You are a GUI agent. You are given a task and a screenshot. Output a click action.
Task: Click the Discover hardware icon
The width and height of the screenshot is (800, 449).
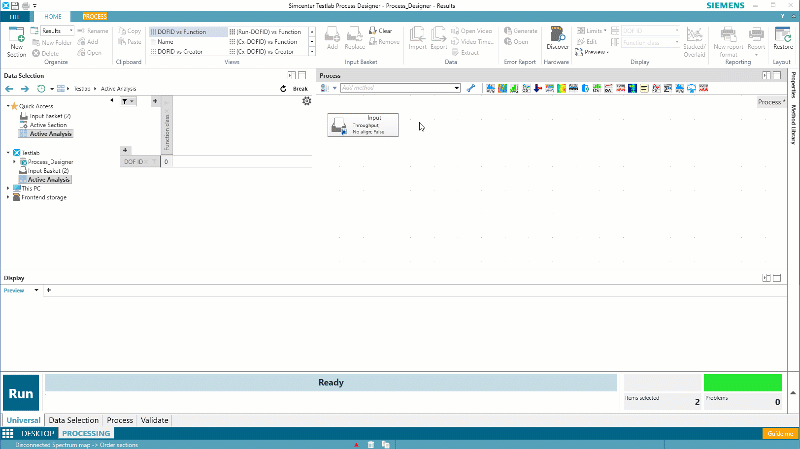pos(558,41)
